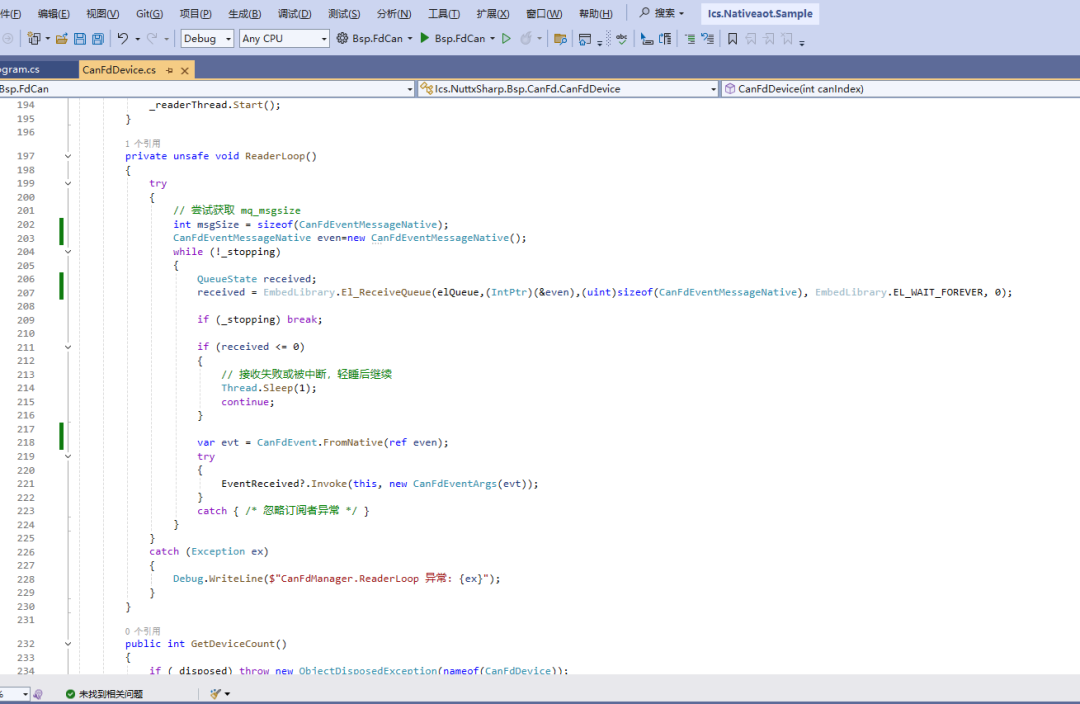The height and width of the screenshot is (704, 1080).
Task: Comment out the selected lines
Action: point(689,39)
